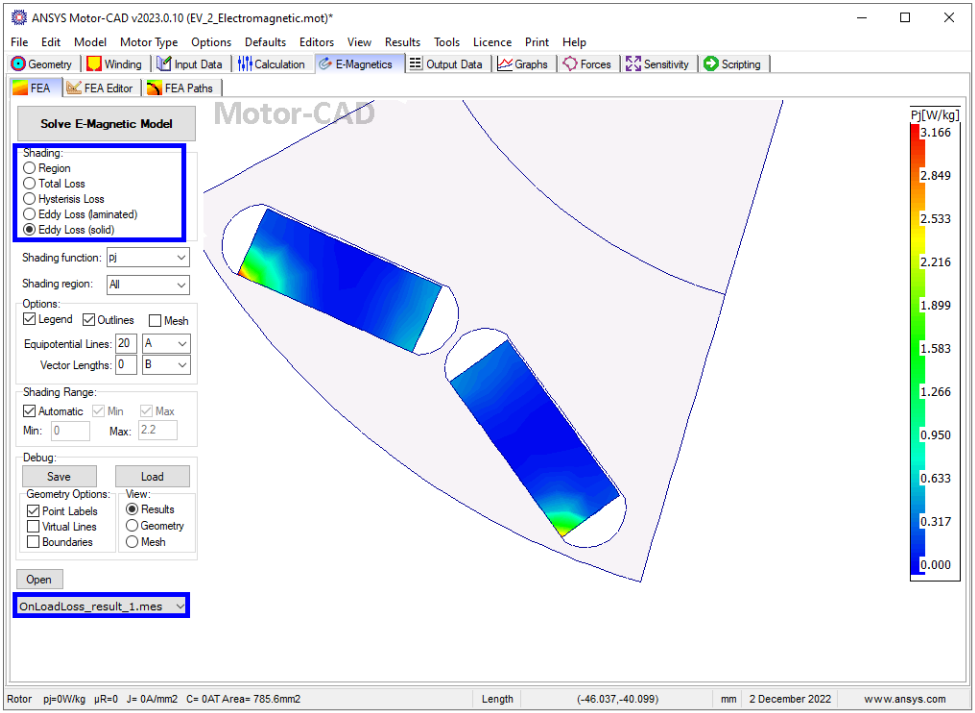Viewport: 975px width, 713px height.
Task: Click the Input Data tab icon
Action: pos(164,63)
